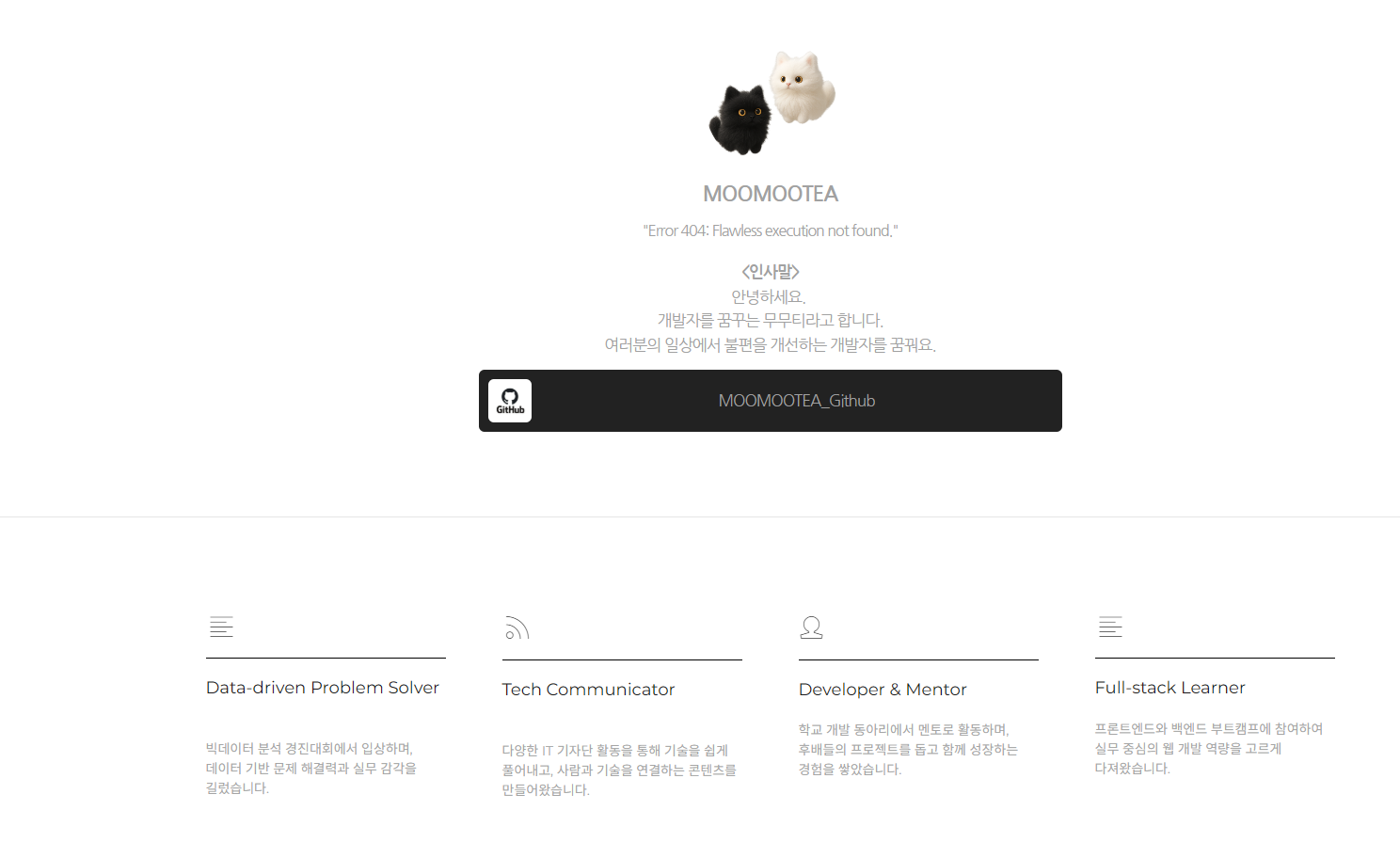The image size is (1400, 842).
Task: Click the <인사말> greeting heading
Action: coord(771,272)
